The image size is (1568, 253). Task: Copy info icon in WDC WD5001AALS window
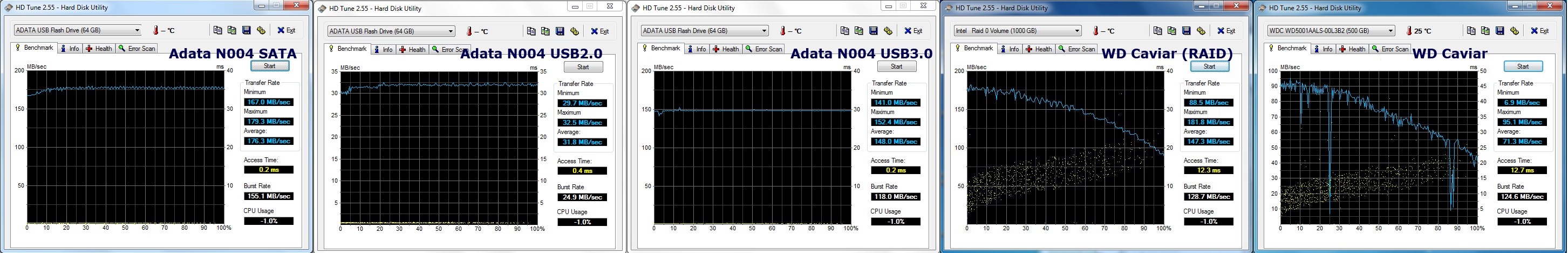pos(1471,30)
